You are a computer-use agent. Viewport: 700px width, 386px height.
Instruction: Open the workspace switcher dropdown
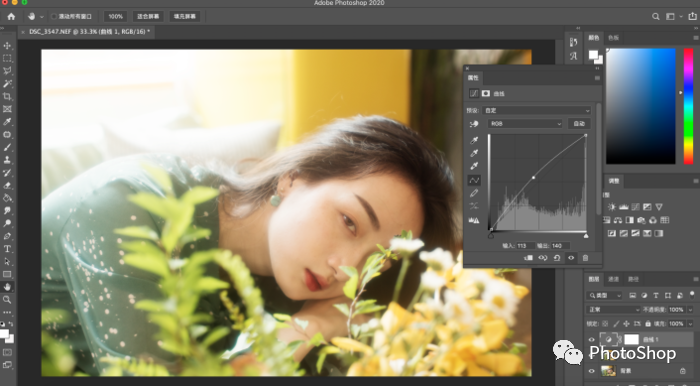pyautogui.click(x=672, y=17)
